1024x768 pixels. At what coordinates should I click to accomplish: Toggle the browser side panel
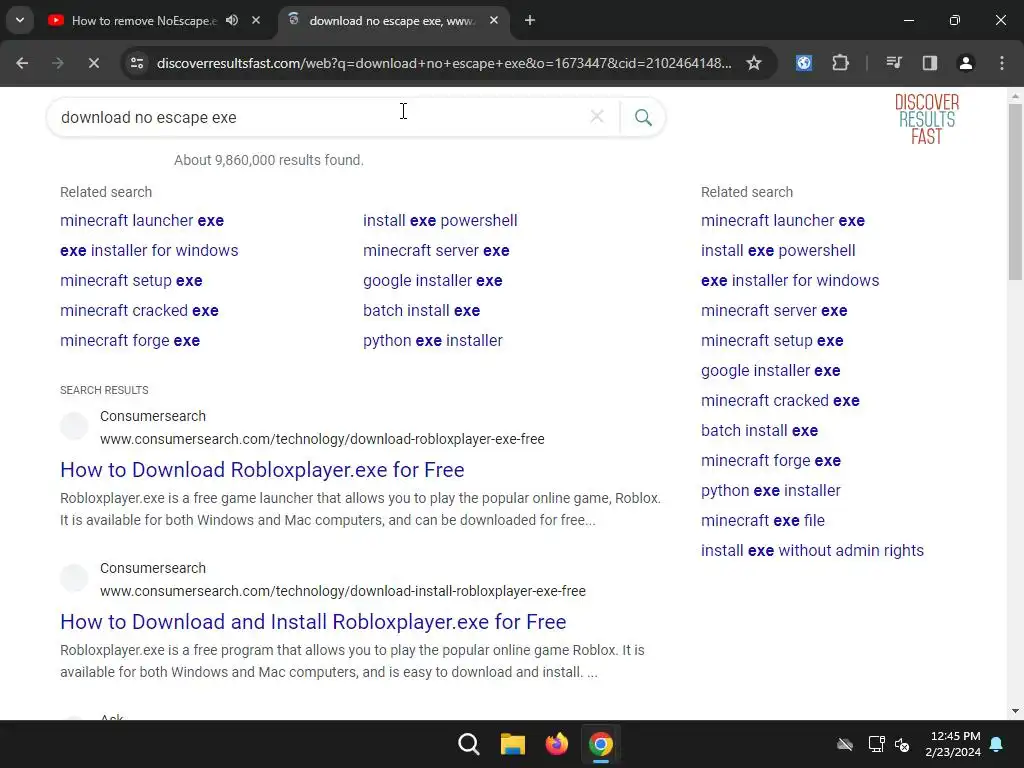pyautogui.click(x=930, y=63)
